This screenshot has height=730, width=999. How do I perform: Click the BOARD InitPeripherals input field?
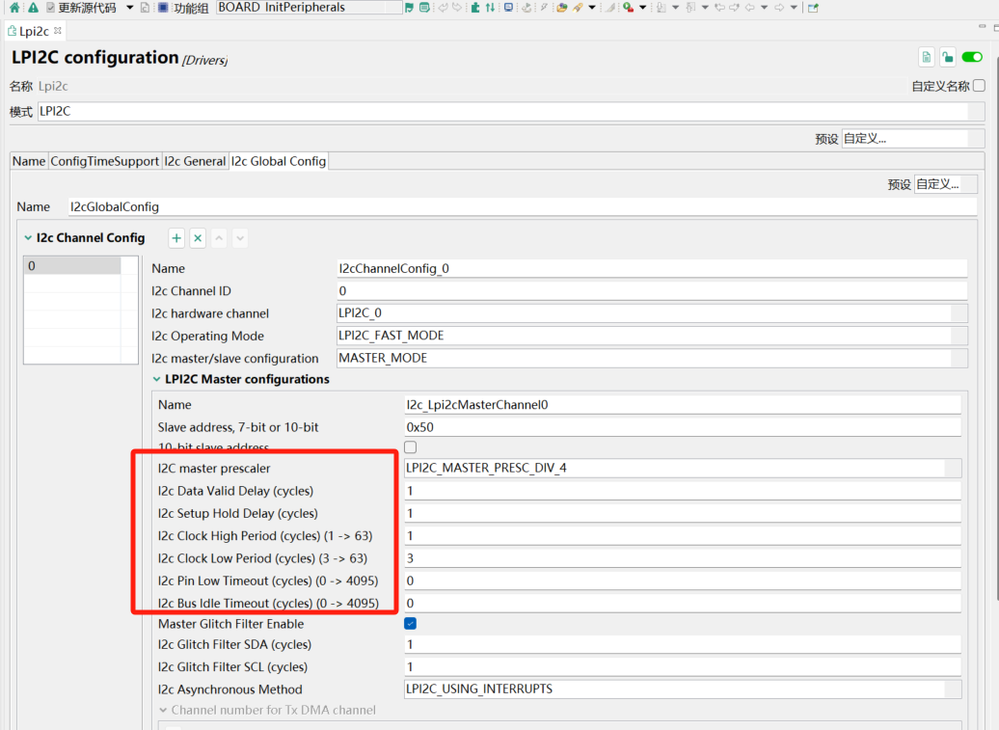(300, 8)
